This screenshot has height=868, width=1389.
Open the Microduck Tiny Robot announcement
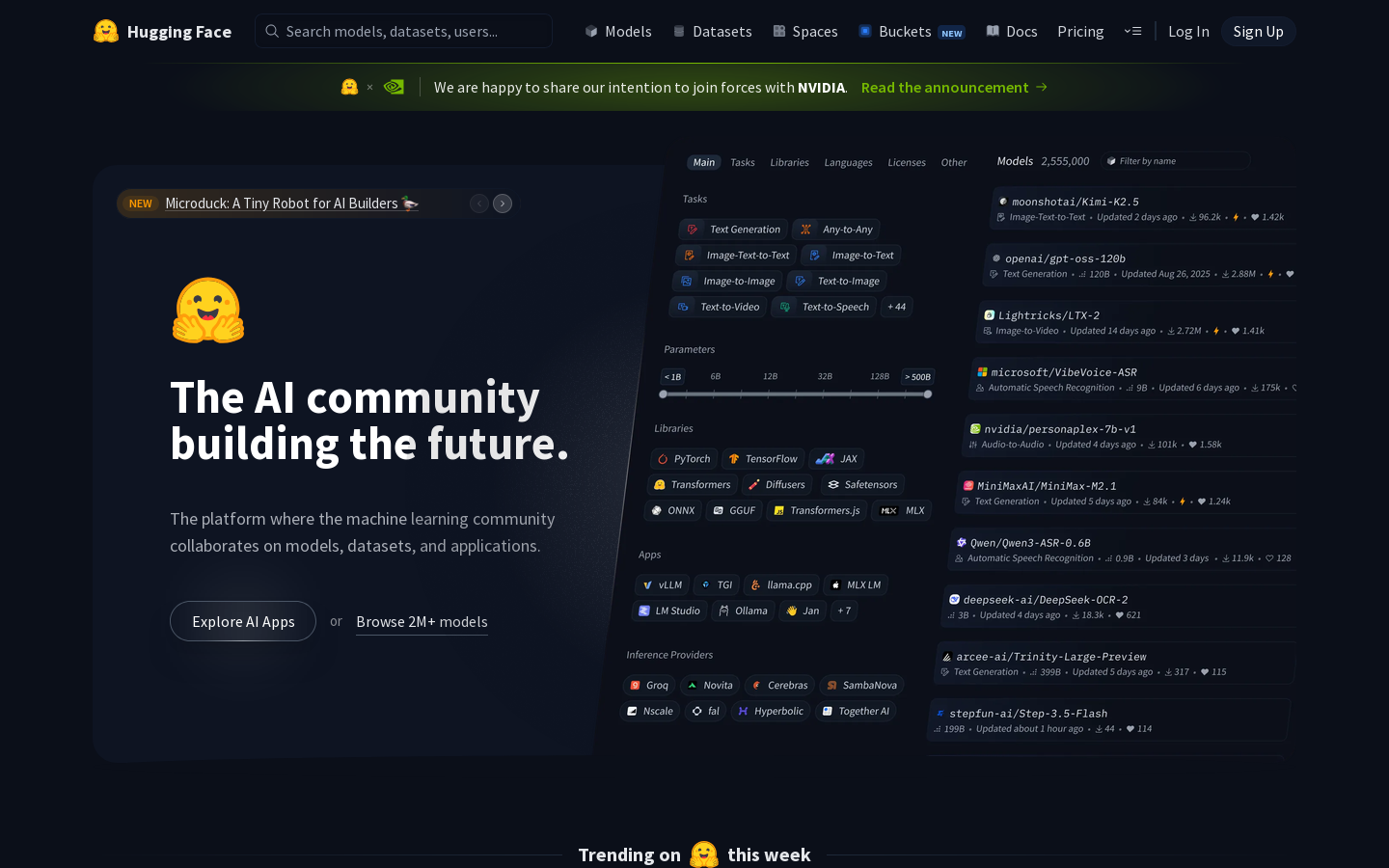[x=291, y=203]
